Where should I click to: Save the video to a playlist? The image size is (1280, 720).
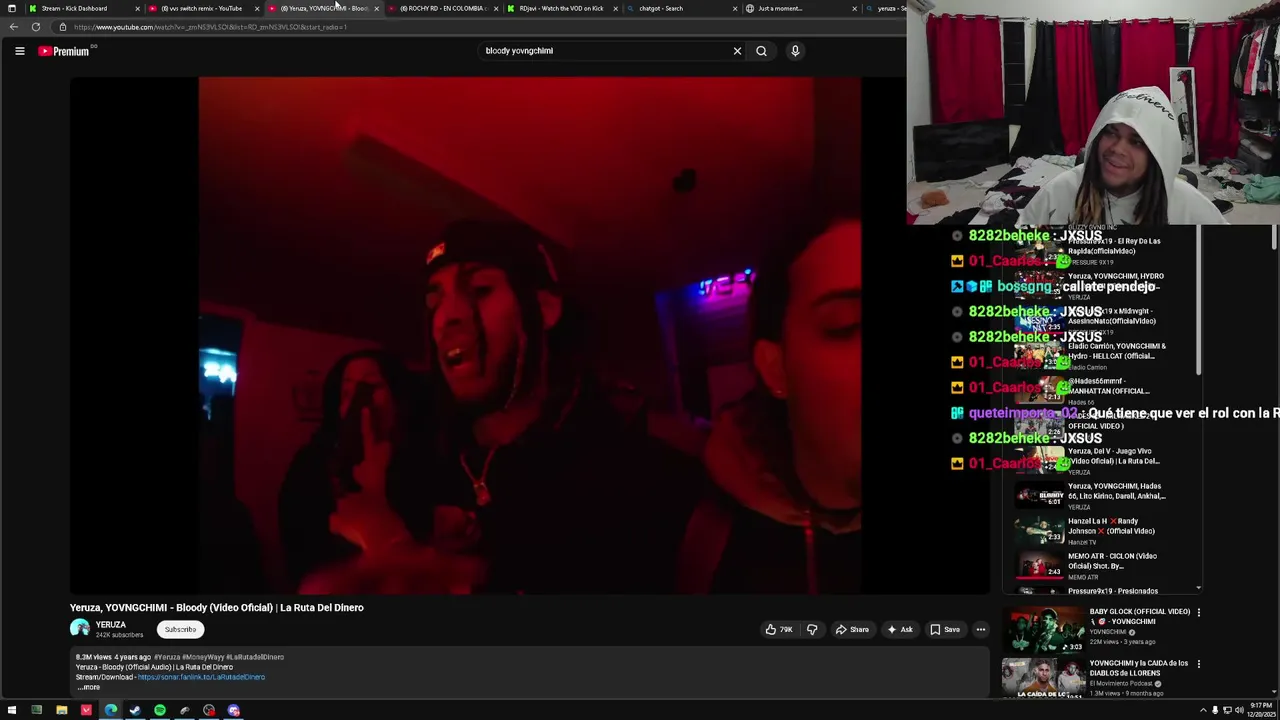click(945, 629)
